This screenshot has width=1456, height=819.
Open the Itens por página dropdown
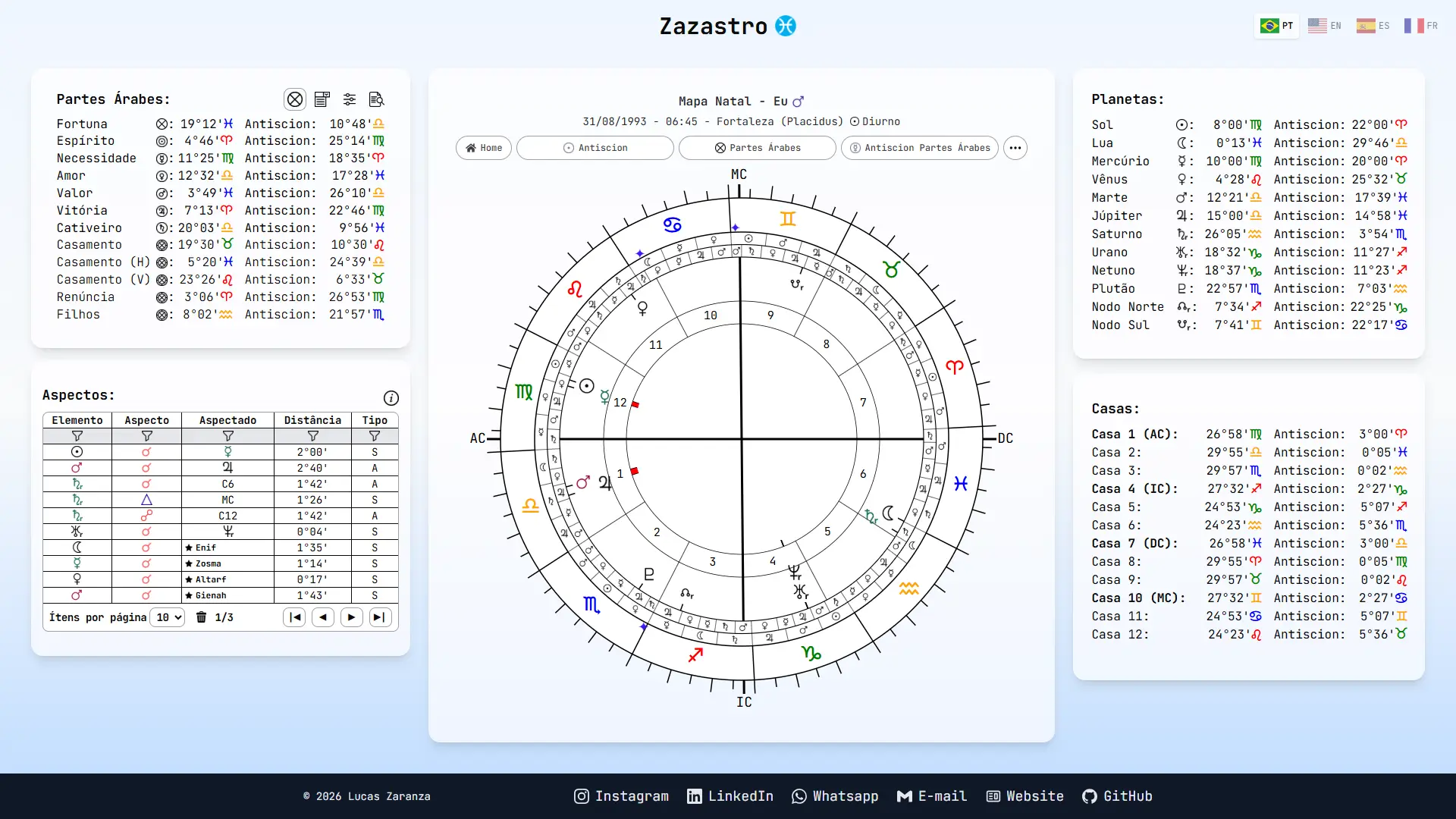click(x=168, y=617)
